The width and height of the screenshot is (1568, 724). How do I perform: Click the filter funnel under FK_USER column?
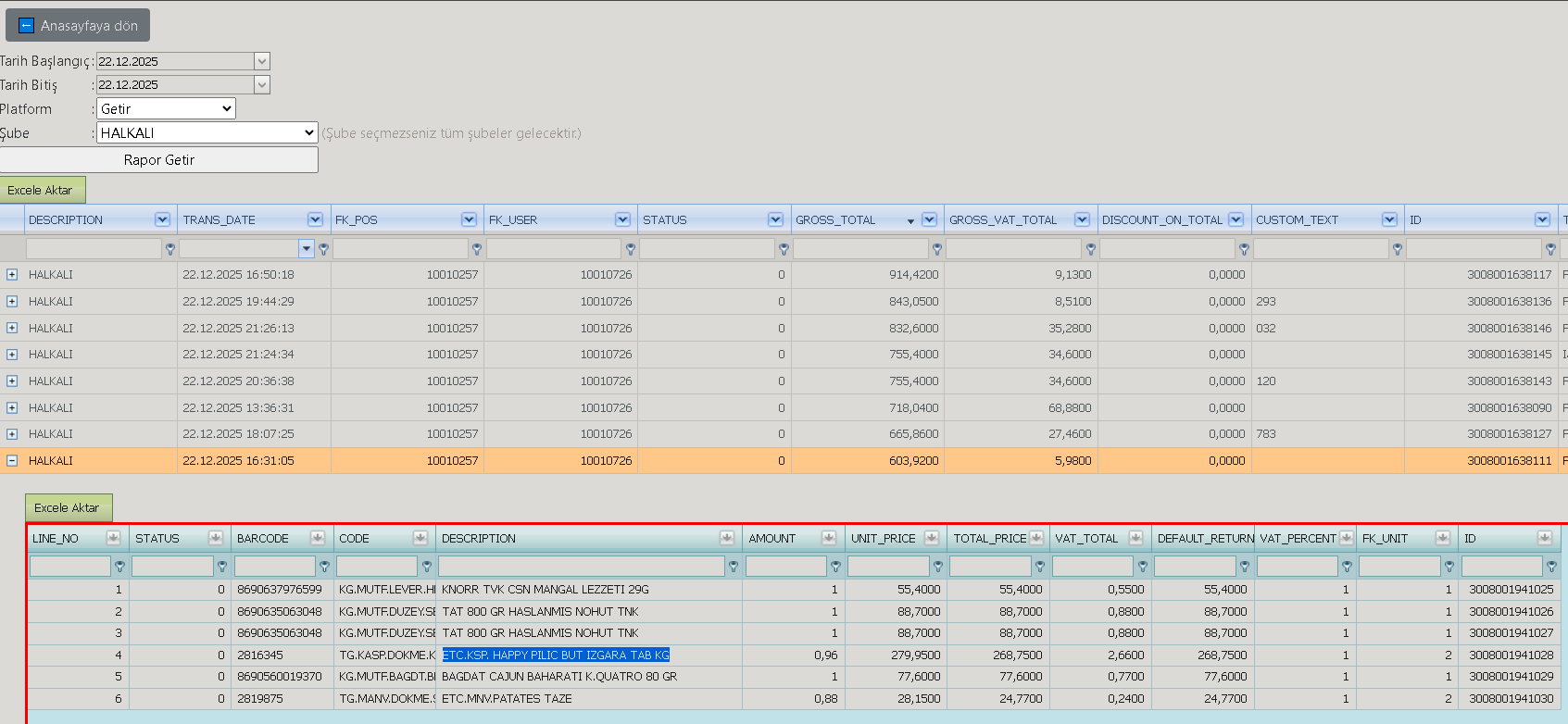click(631, 249)
